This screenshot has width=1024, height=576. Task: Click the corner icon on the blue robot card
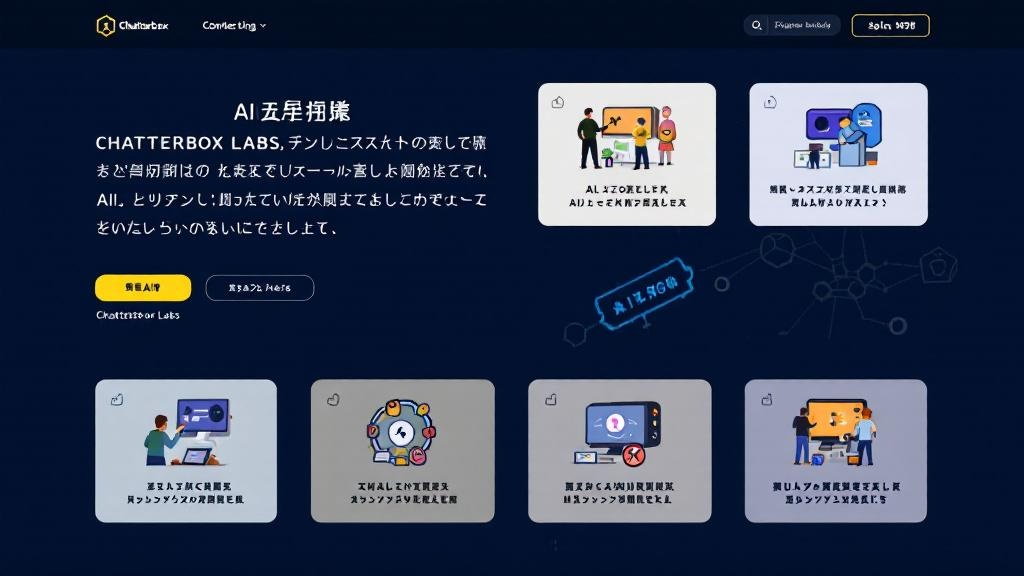tap(770, 102)
